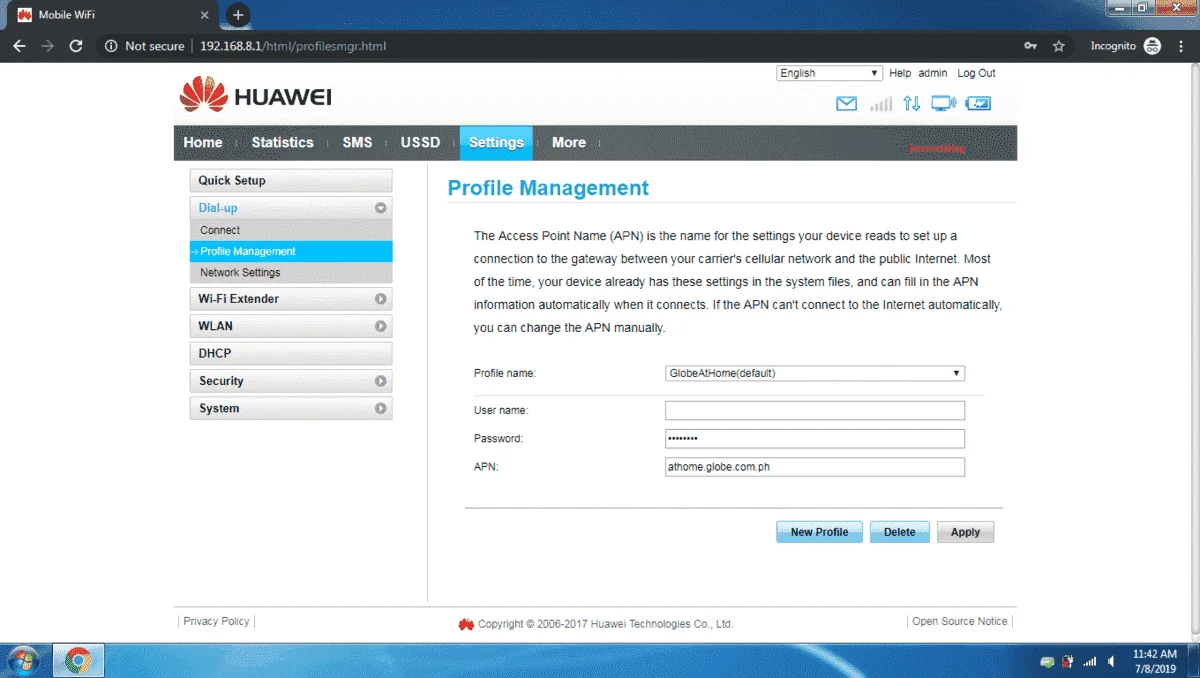Open the Incognito profile icon
Viewport: 1200px width, 678px height.
(1152, 46)
